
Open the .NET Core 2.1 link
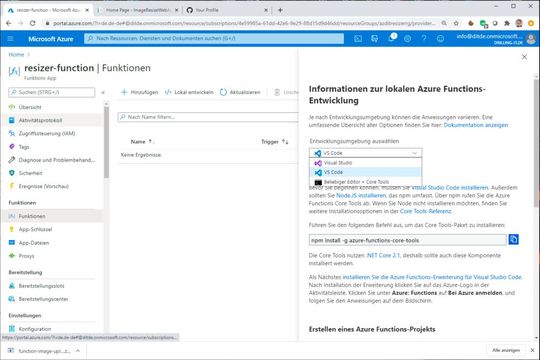point(383,256)
